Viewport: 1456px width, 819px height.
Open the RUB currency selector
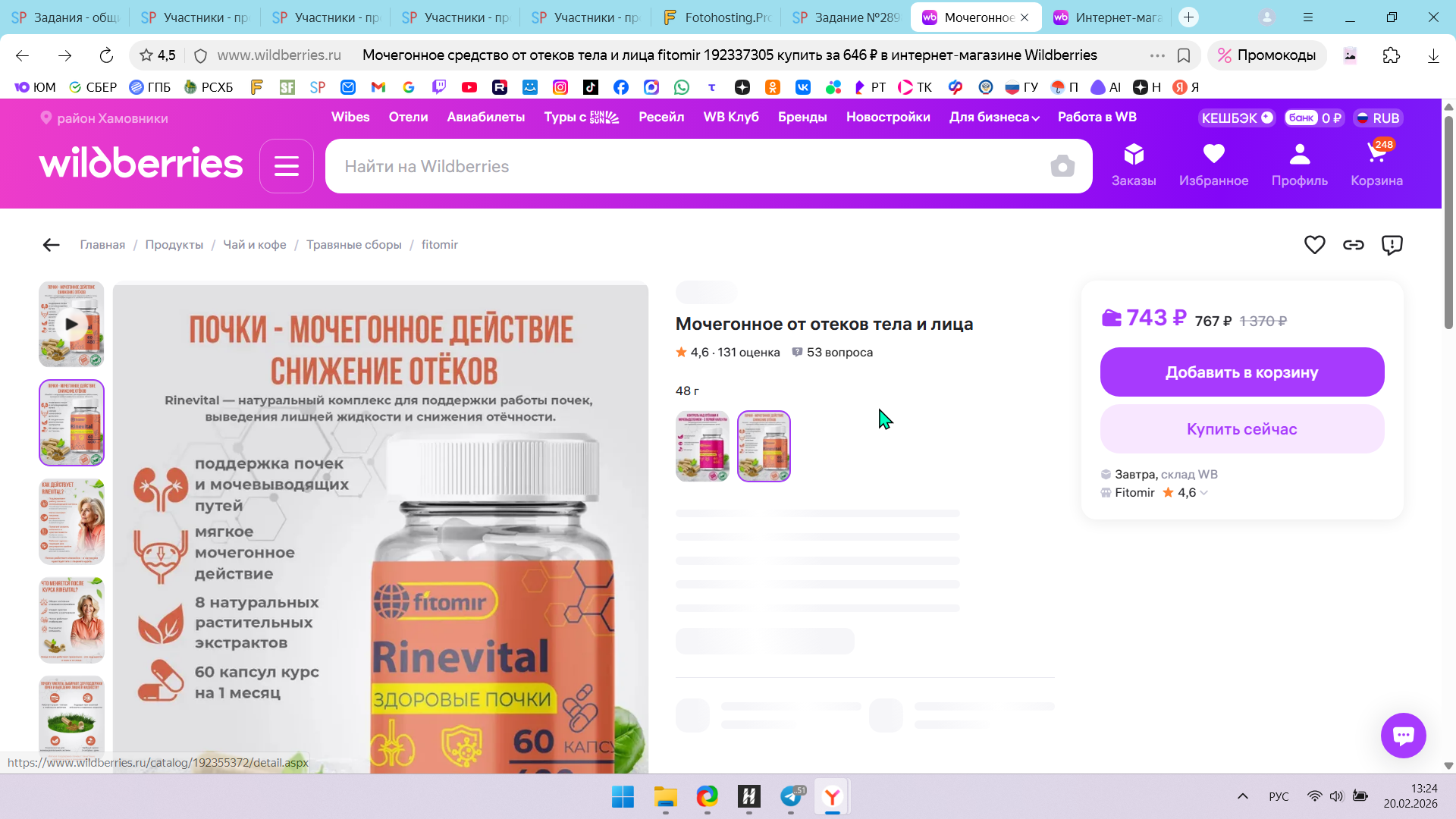(x=1378, y=118)
